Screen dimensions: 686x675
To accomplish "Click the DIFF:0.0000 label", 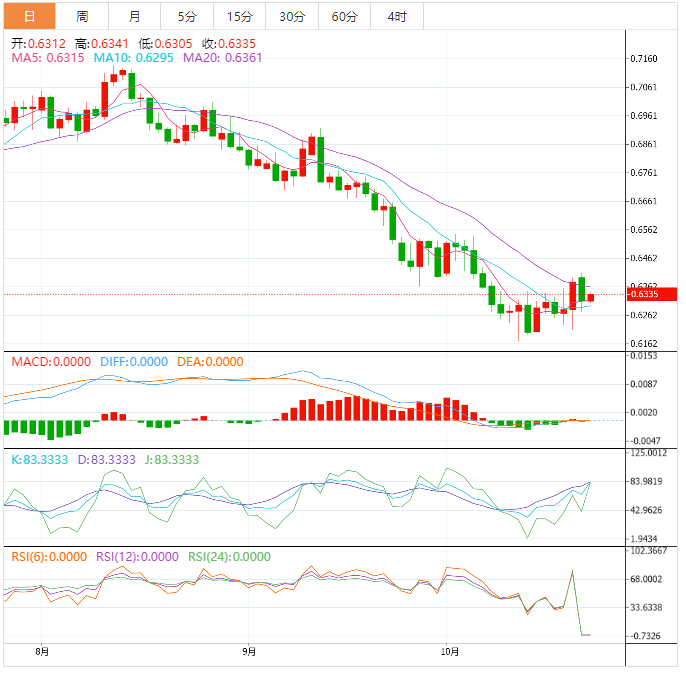I will pos(134,362).
